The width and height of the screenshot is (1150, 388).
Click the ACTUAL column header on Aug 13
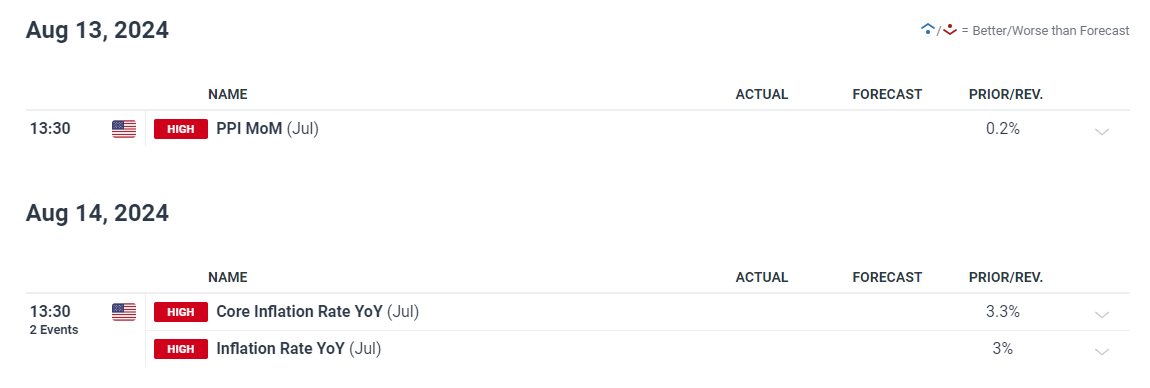(762, 95)
